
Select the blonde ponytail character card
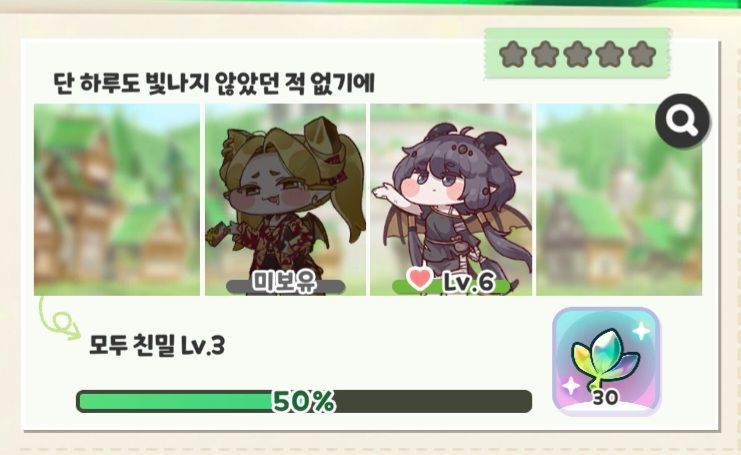285,200
